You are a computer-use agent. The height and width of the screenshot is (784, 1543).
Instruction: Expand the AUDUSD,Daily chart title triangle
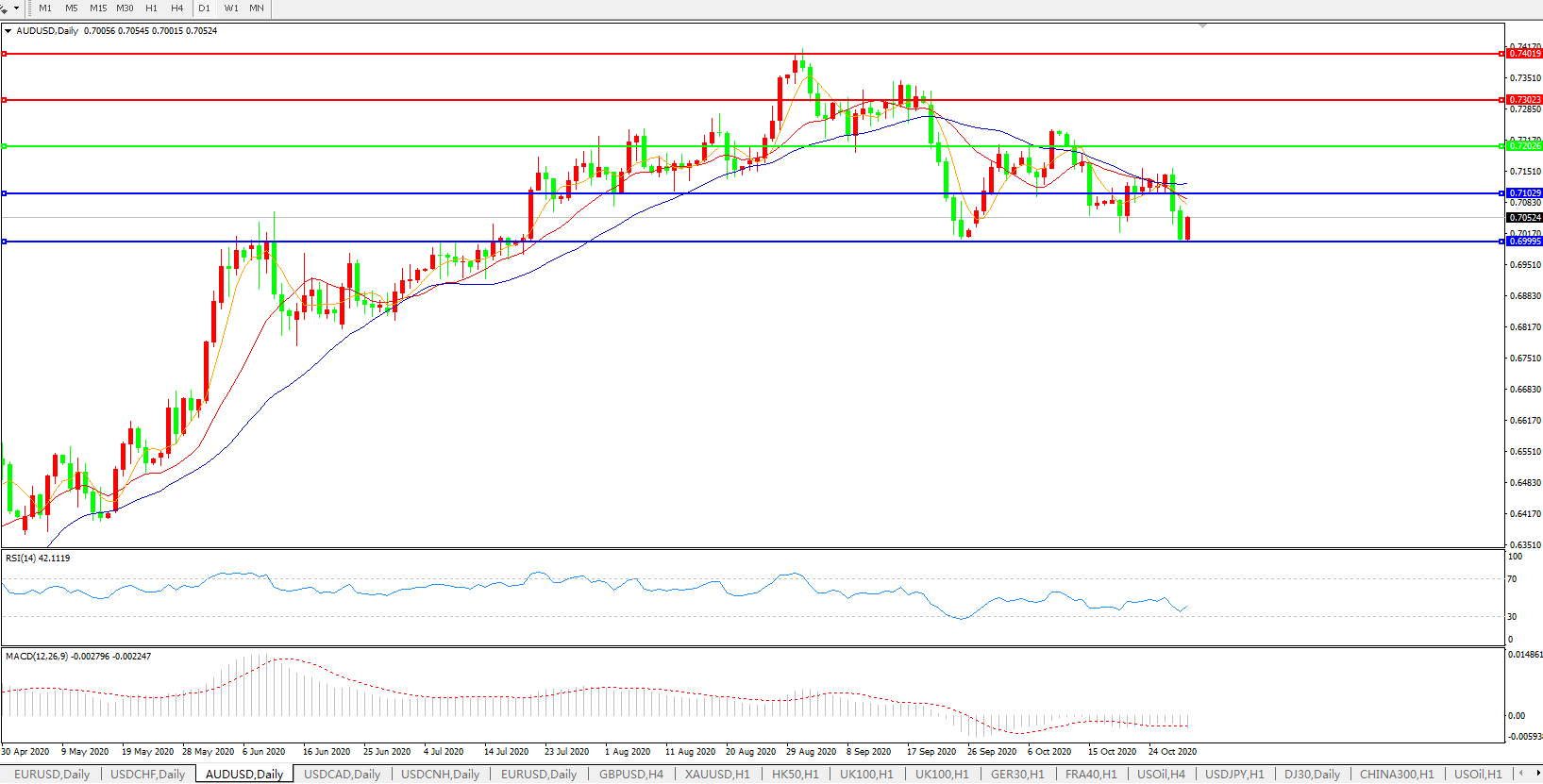point(8,31)
